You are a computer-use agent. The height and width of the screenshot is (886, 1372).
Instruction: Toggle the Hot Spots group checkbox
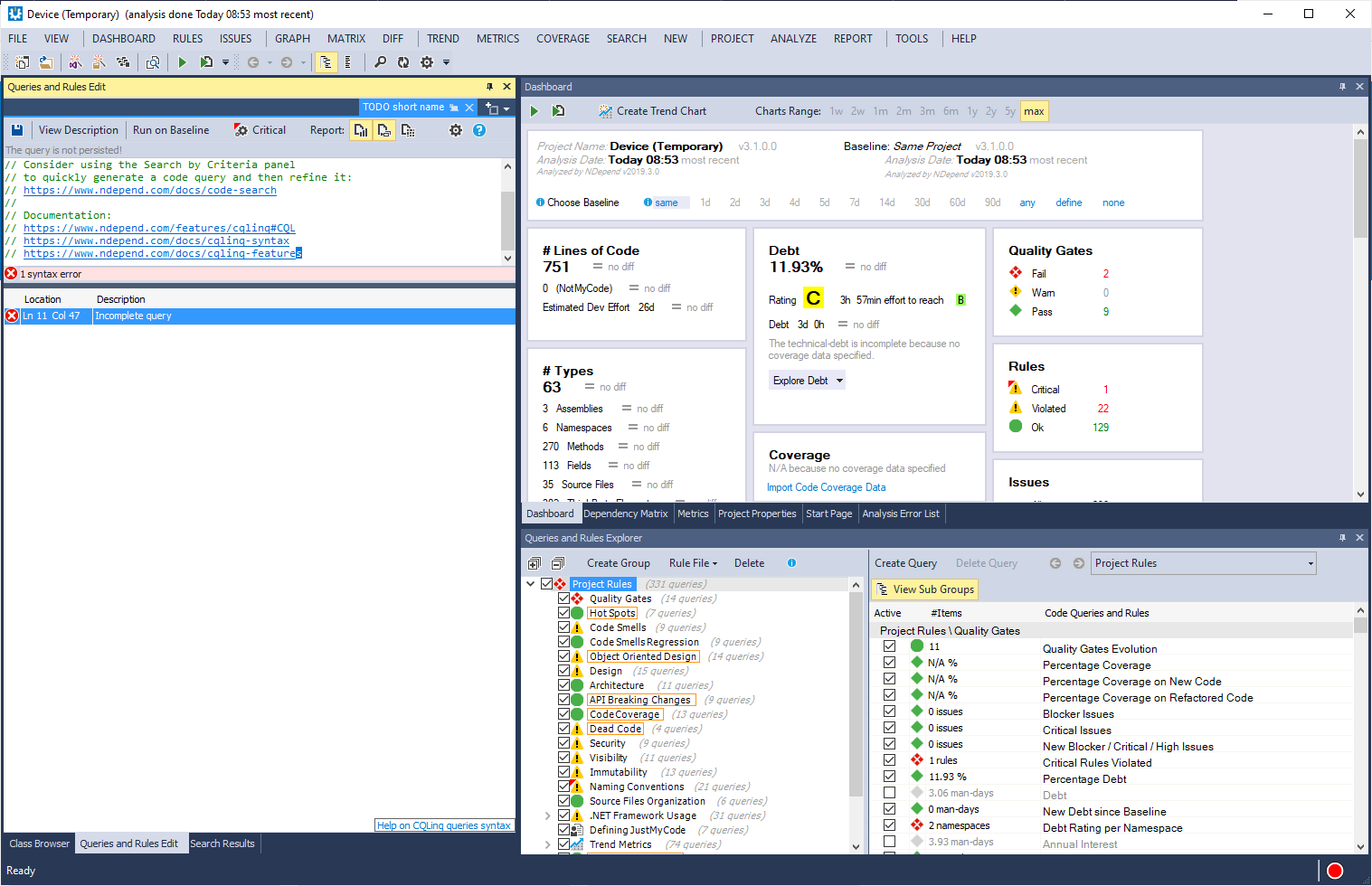564,613
